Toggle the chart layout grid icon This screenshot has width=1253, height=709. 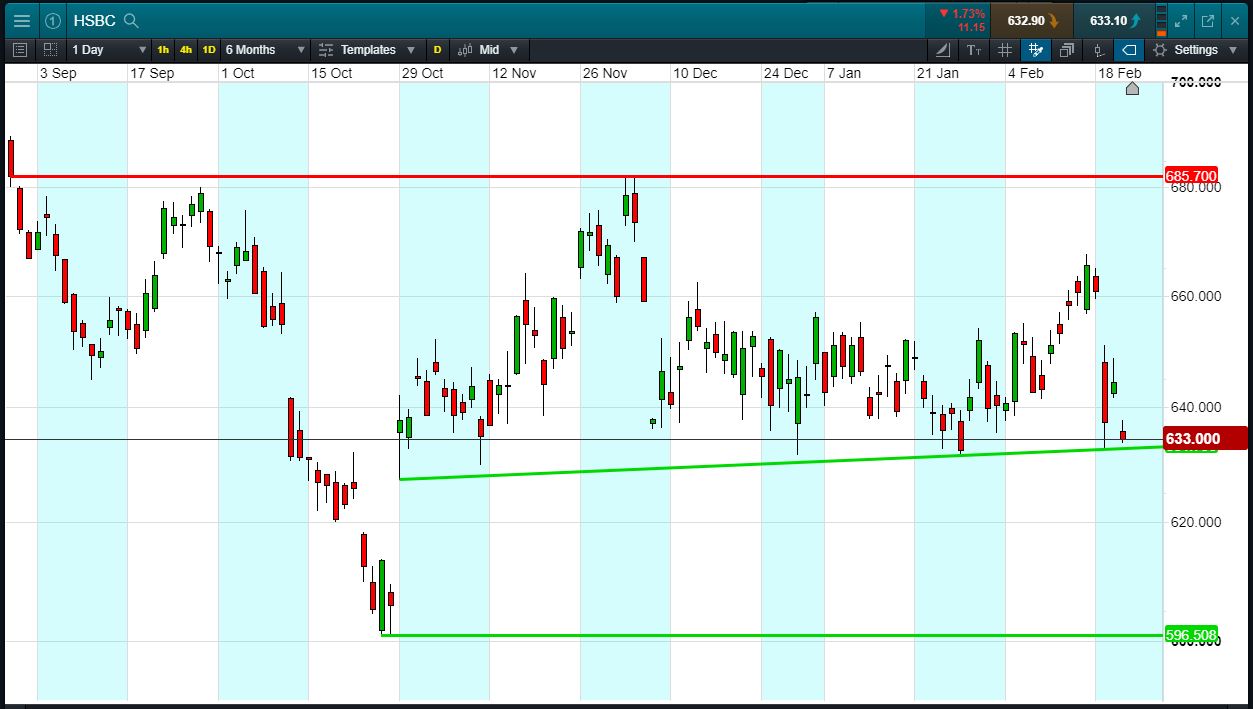[x=50, y=49]
